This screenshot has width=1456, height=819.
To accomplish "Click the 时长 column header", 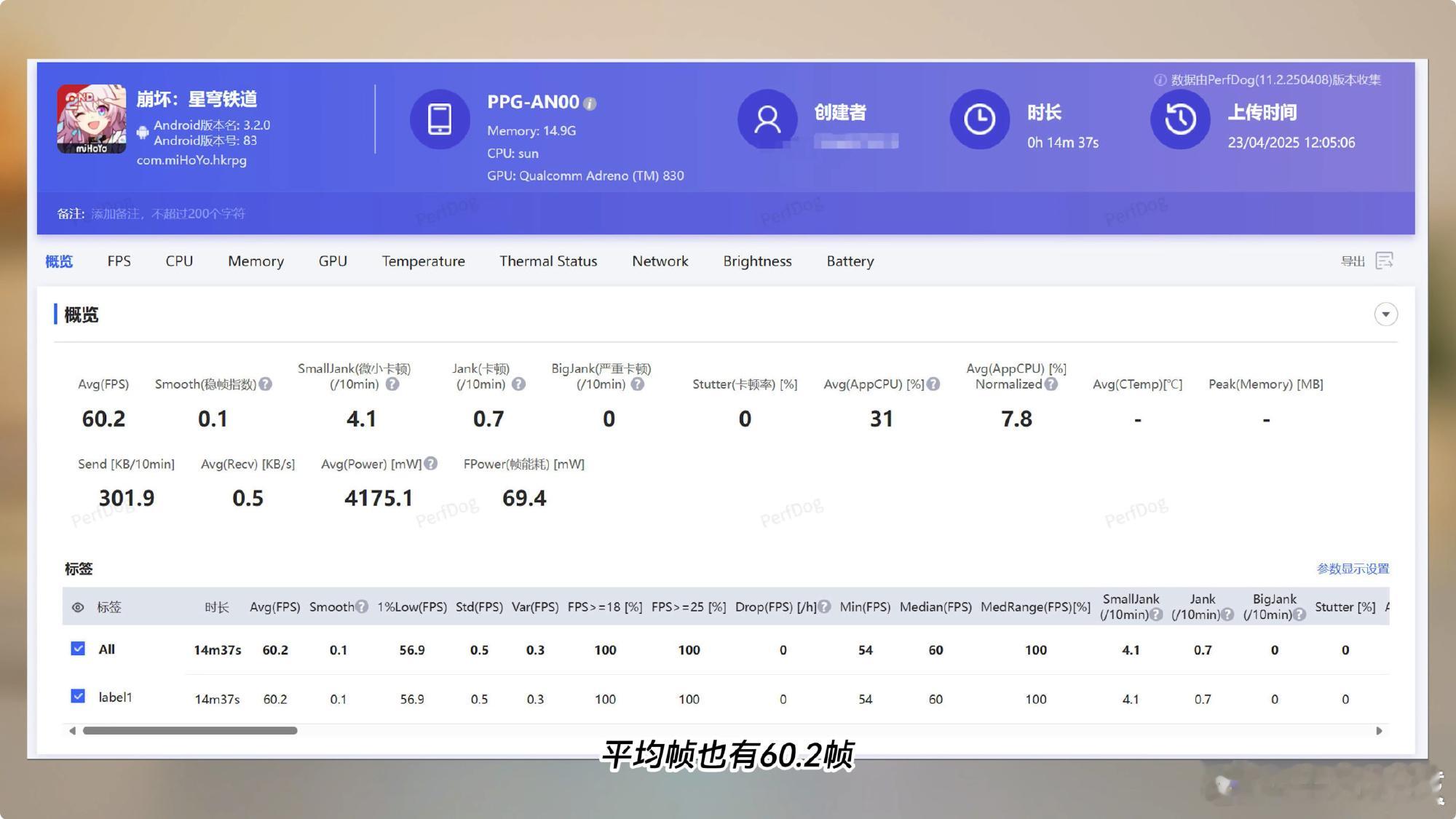I will (x=217, y=607).
